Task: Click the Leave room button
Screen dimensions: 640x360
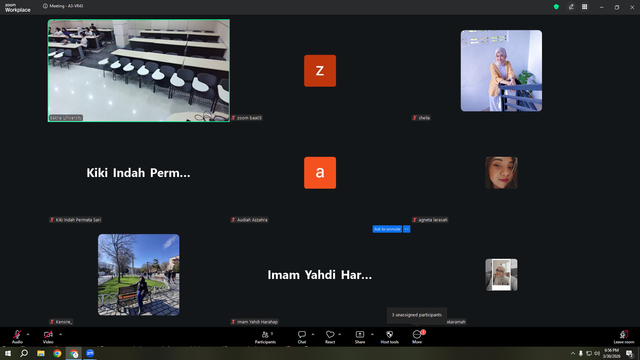Action: tap(624, 337)
